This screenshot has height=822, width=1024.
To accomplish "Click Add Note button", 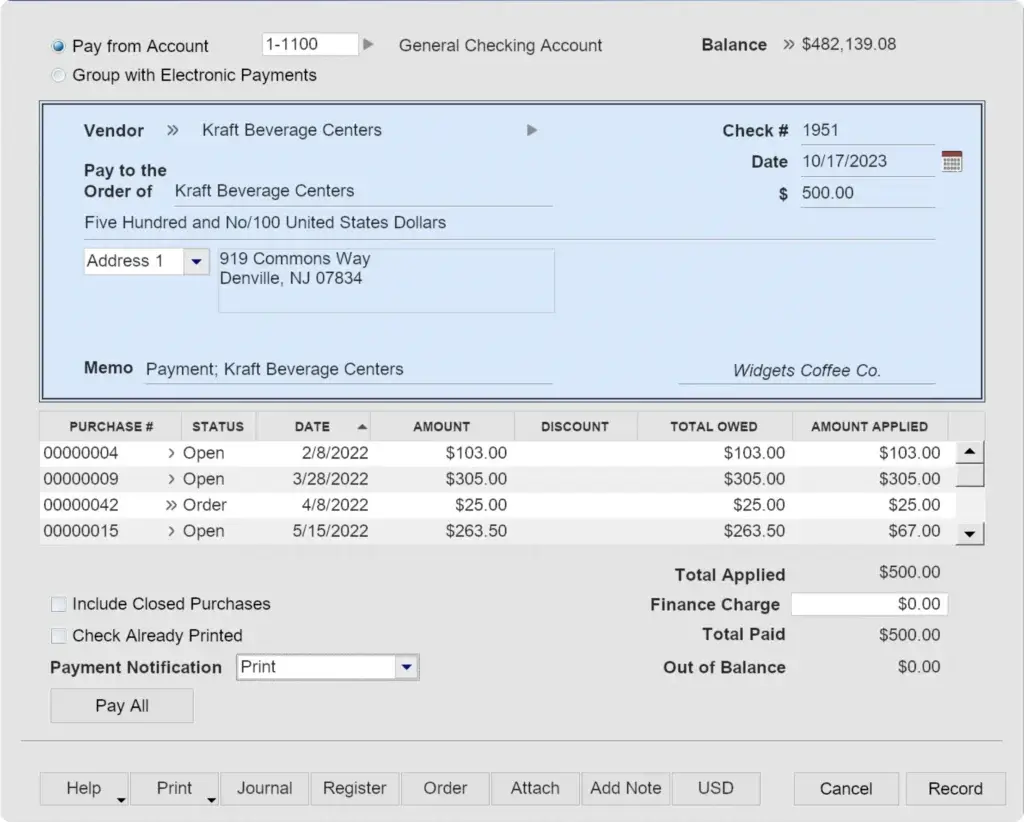I will click(x=626, y=789).
